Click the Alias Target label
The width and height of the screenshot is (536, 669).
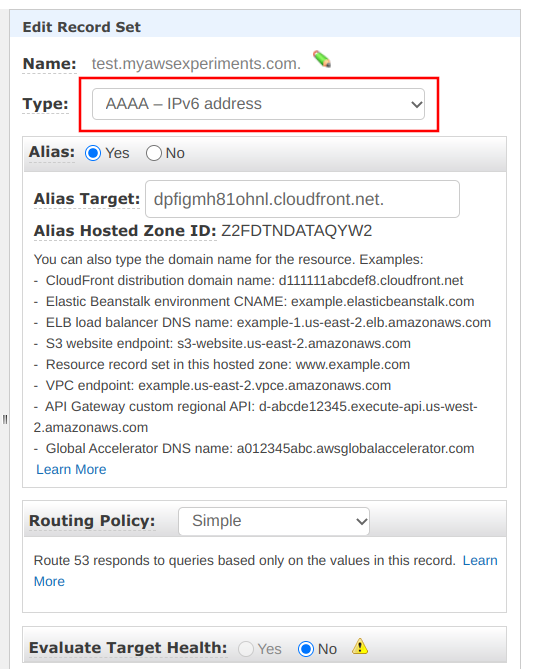pyautogui.click(x=87, y=199)
